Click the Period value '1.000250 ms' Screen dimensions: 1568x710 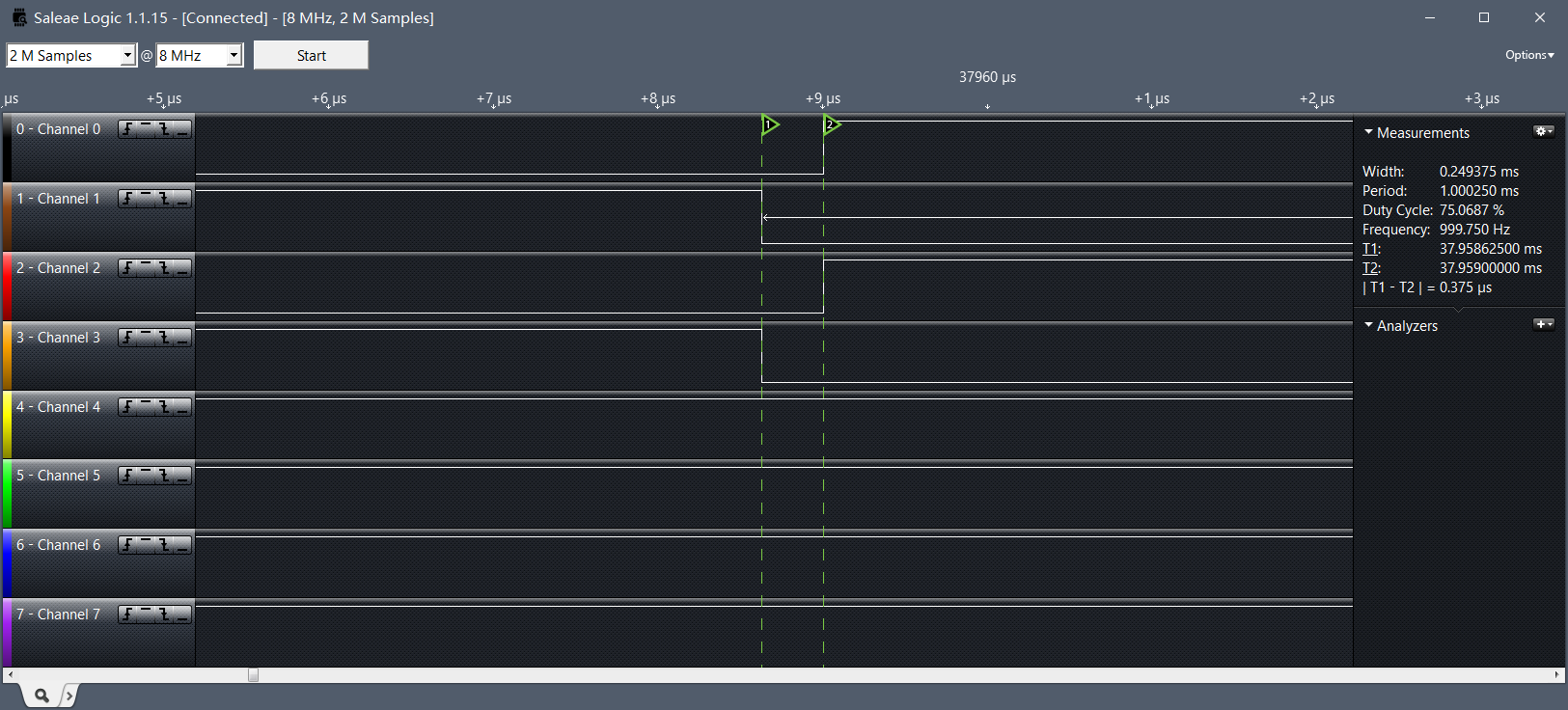point(1479,191)
